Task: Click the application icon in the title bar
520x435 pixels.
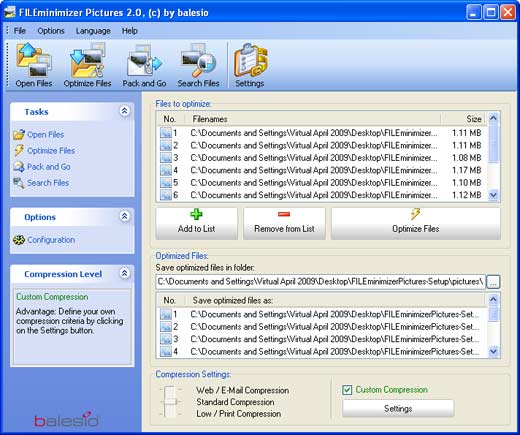Action: [10, 12]
